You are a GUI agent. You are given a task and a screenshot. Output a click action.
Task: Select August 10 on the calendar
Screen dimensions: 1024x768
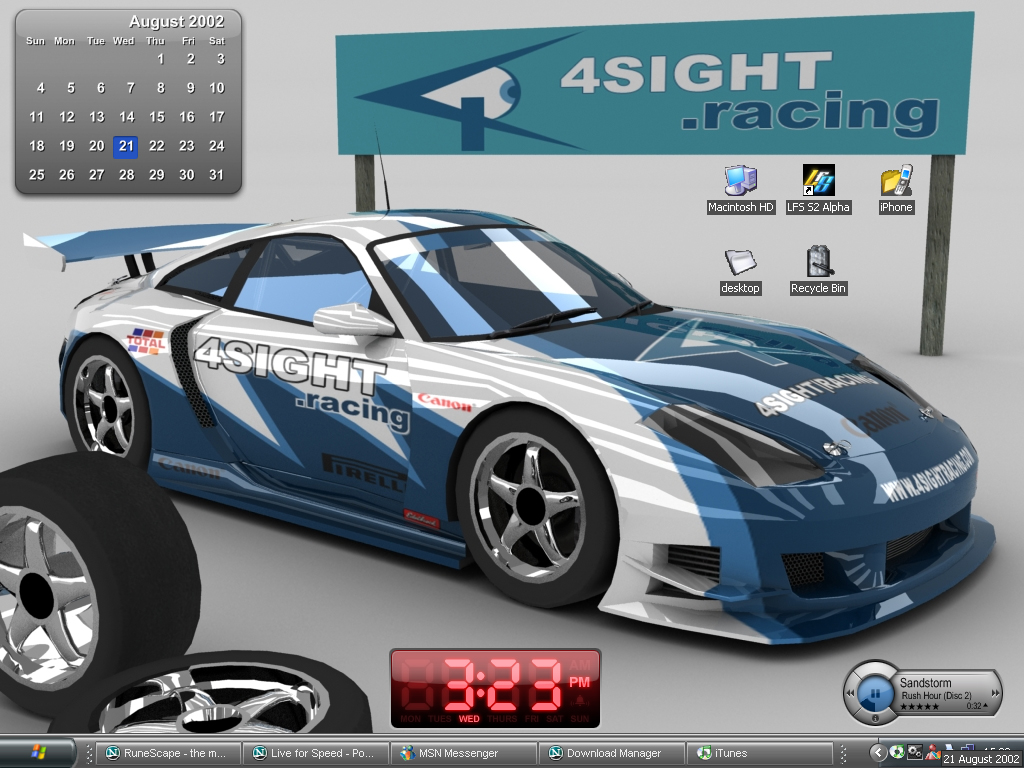click(x=217, y=88)
